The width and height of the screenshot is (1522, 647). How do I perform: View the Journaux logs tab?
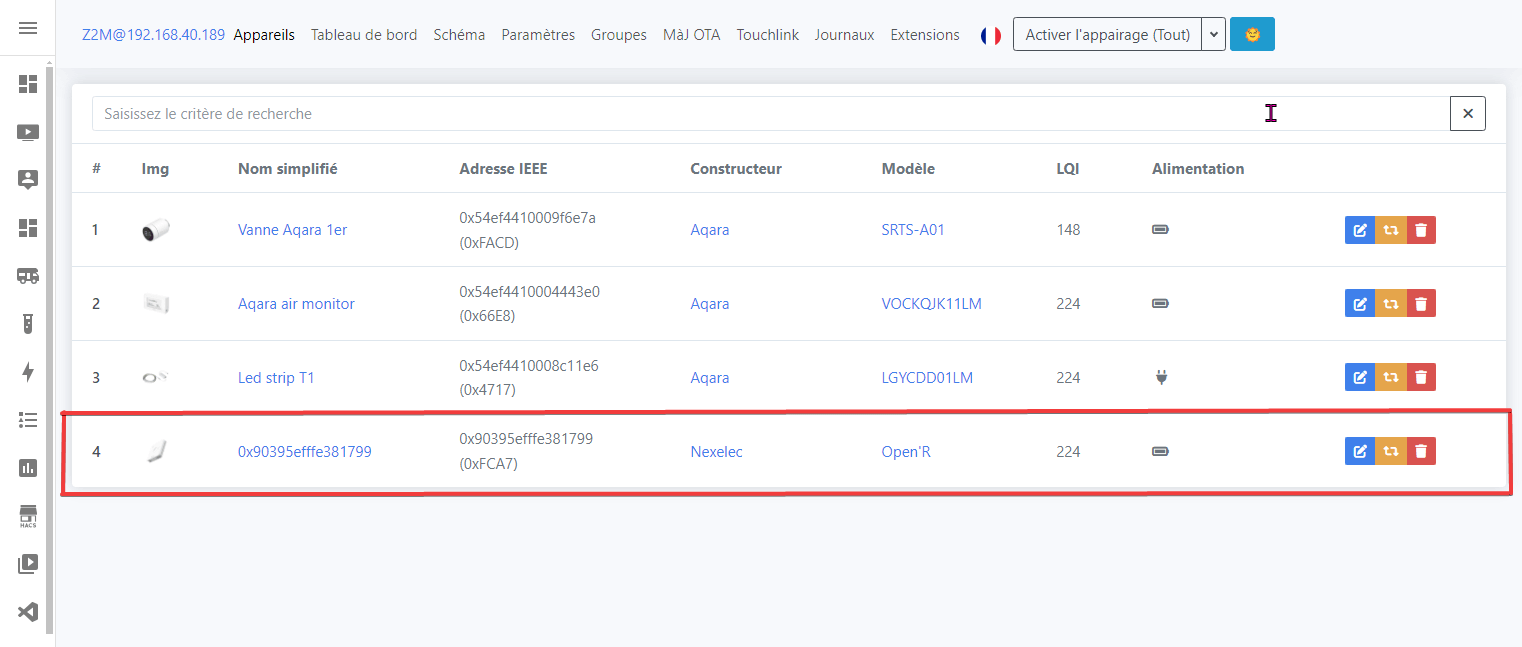tap(844, 35)
